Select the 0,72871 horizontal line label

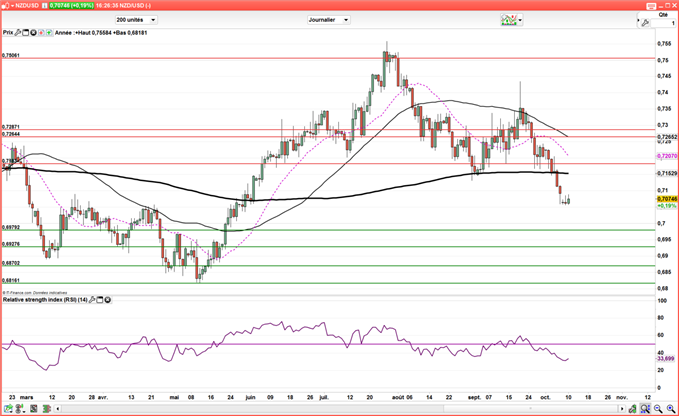[11, 127]
